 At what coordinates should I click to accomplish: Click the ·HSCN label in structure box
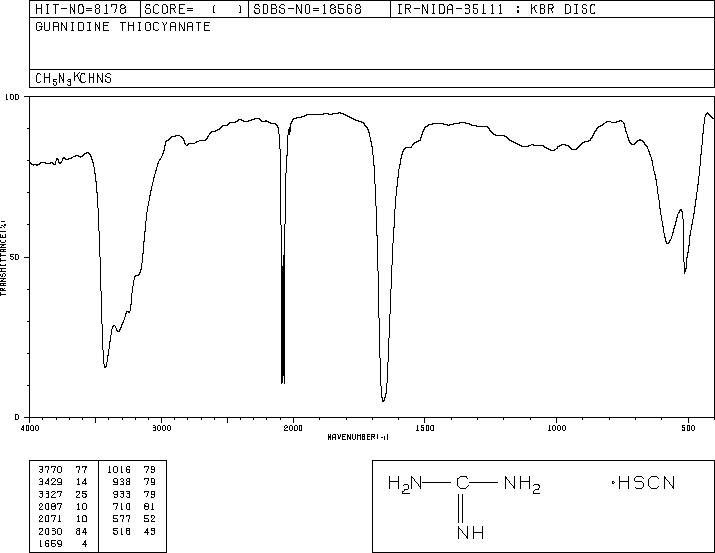pyautogui.click(x=643, y=483)
